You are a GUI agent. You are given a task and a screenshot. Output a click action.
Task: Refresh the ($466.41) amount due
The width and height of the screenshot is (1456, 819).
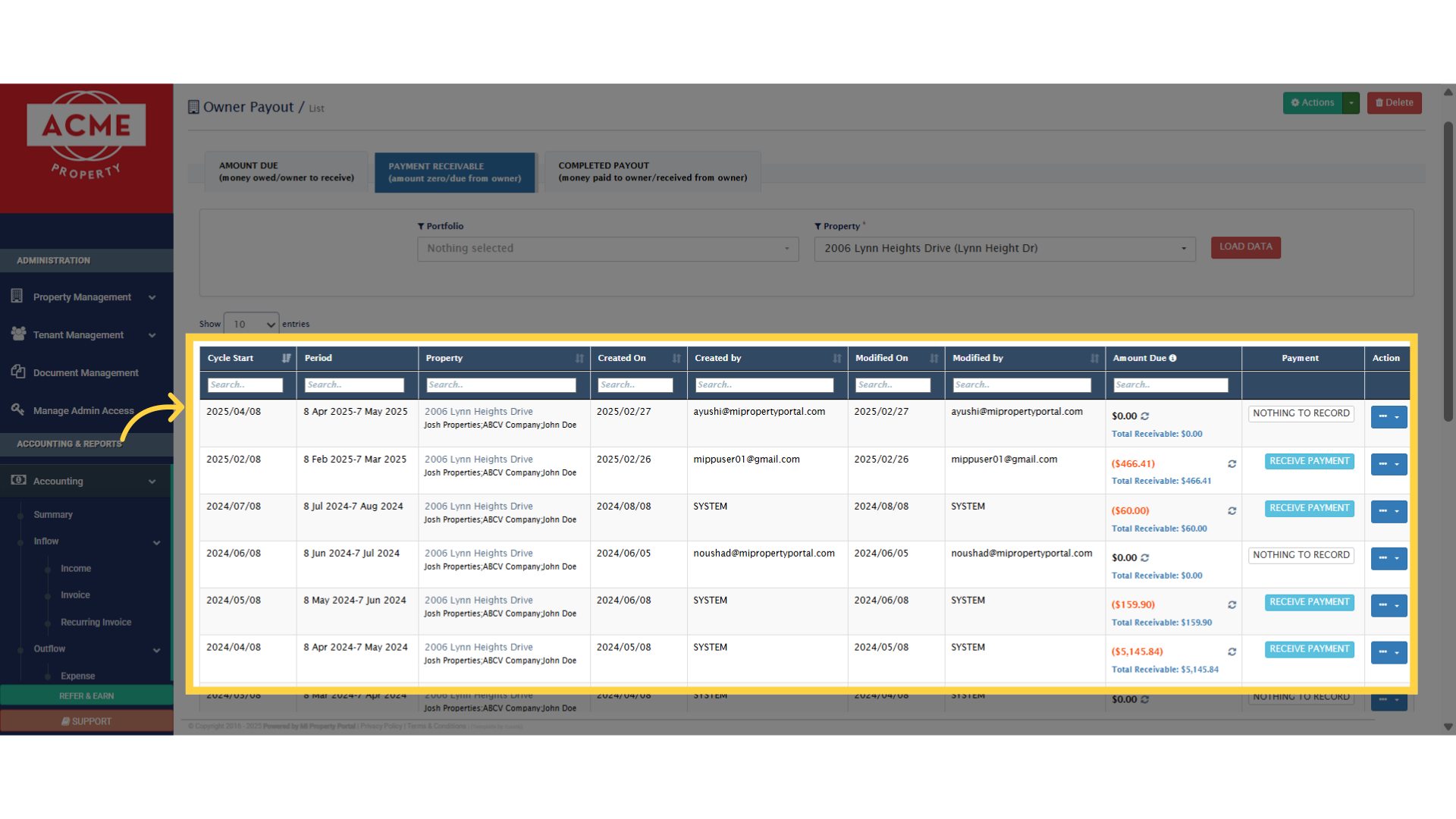1232,464
